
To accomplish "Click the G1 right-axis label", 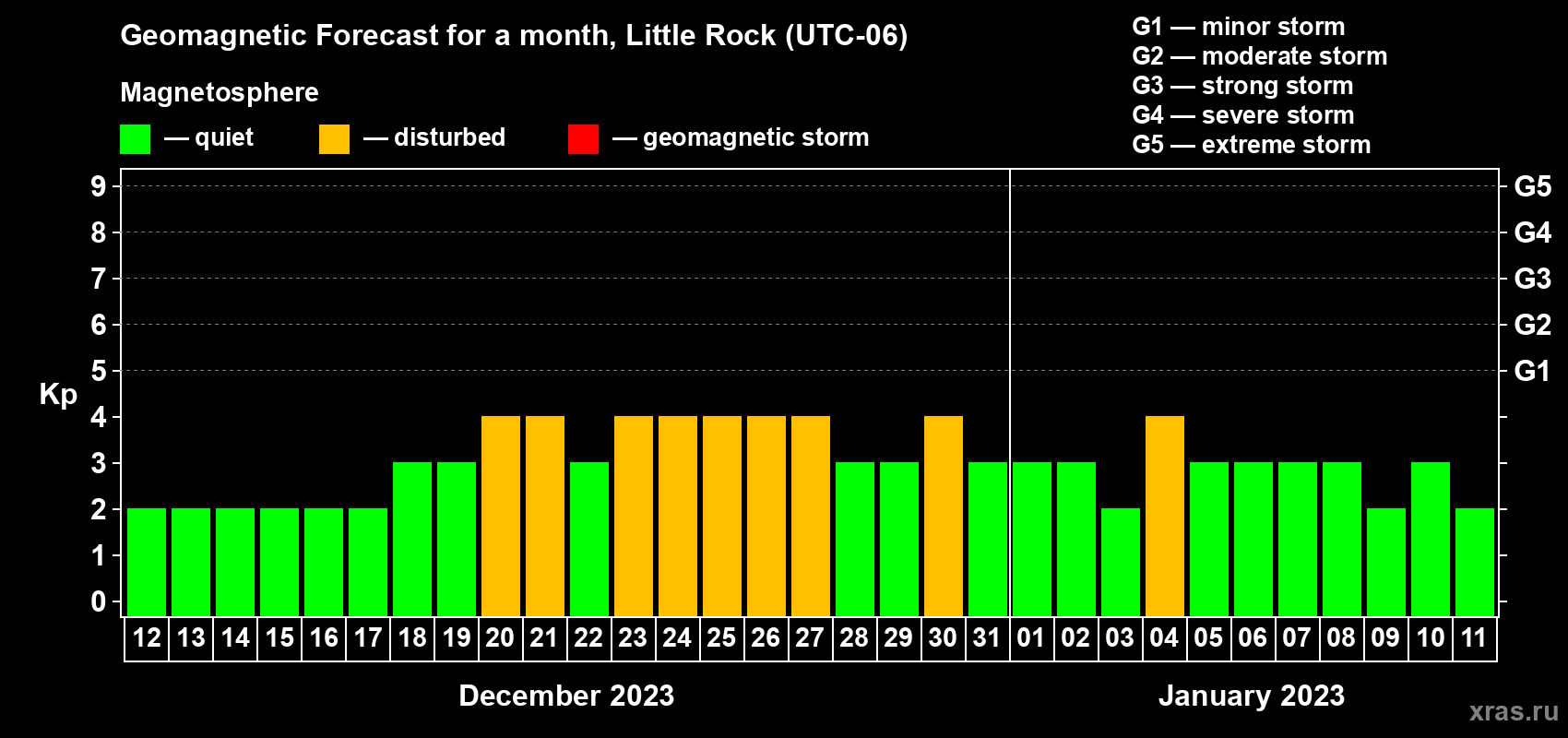I will click(1533, 371).
